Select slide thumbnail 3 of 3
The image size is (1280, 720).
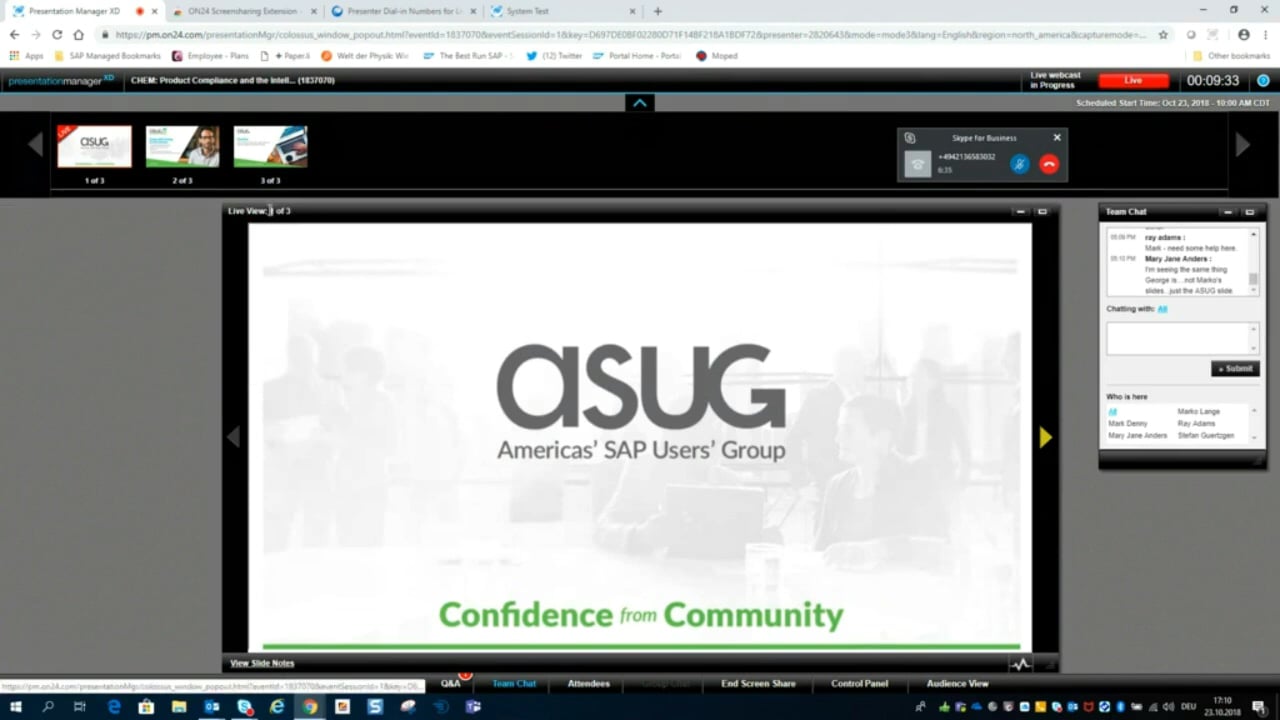click(x=270, y=146)
